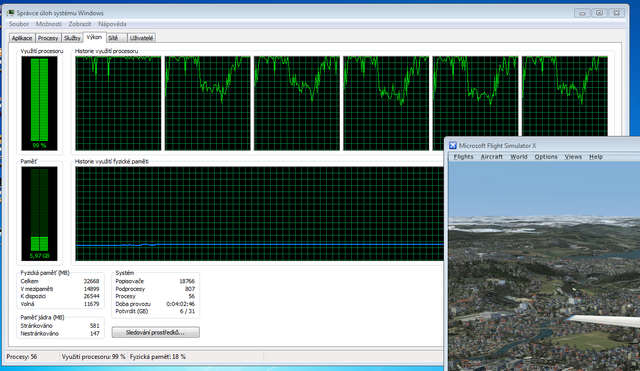Minimize the Task Manager window

582,13
